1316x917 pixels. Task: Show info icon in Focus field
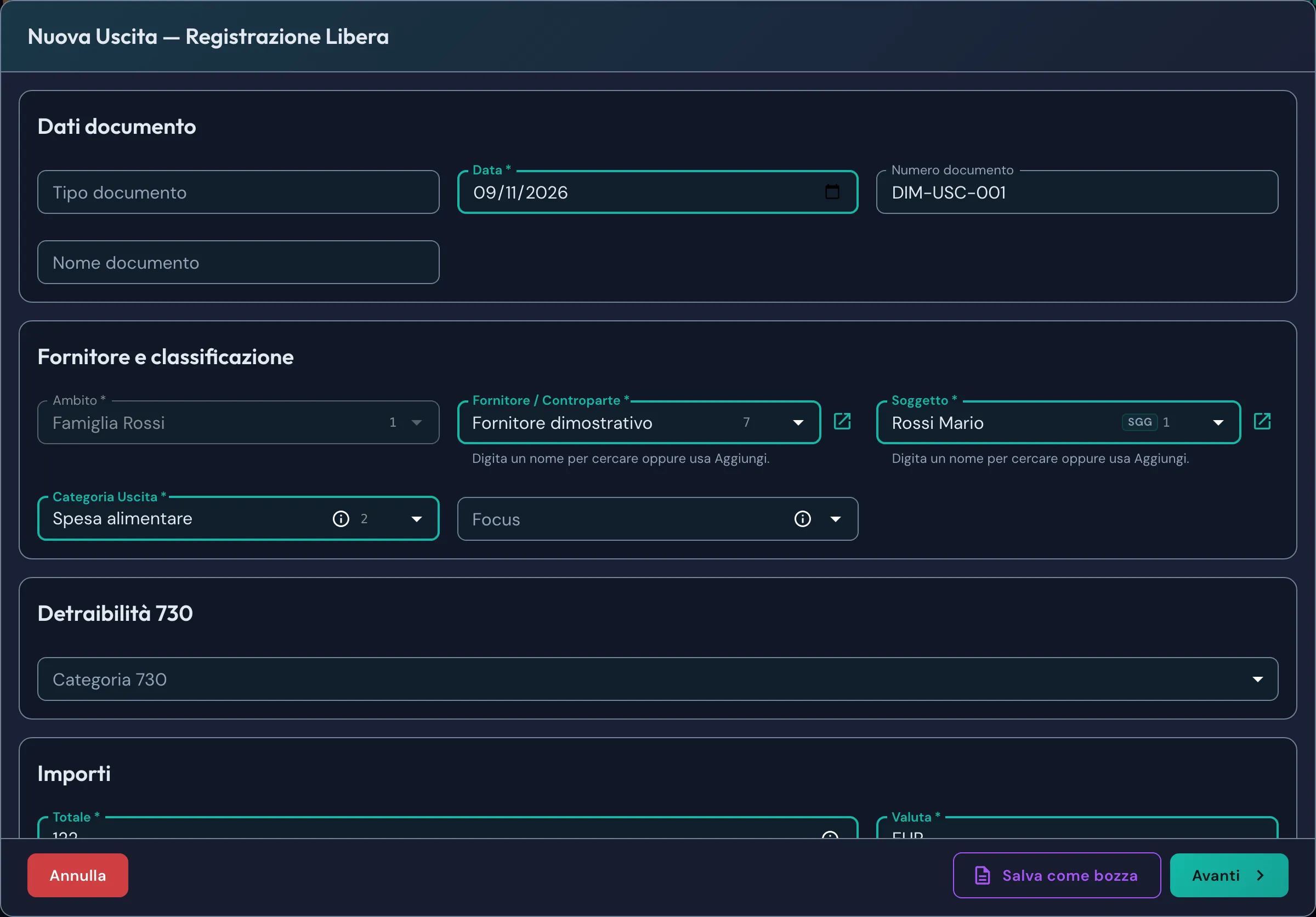(802, 519)
